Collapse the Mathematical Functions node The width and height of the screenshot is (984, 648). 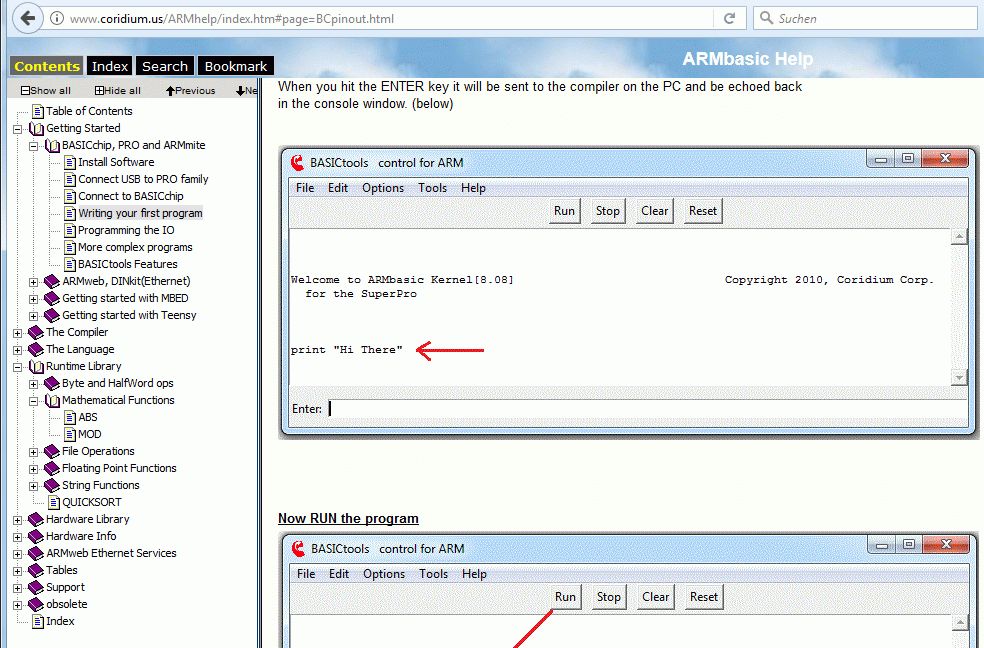(x=33, y=401)
